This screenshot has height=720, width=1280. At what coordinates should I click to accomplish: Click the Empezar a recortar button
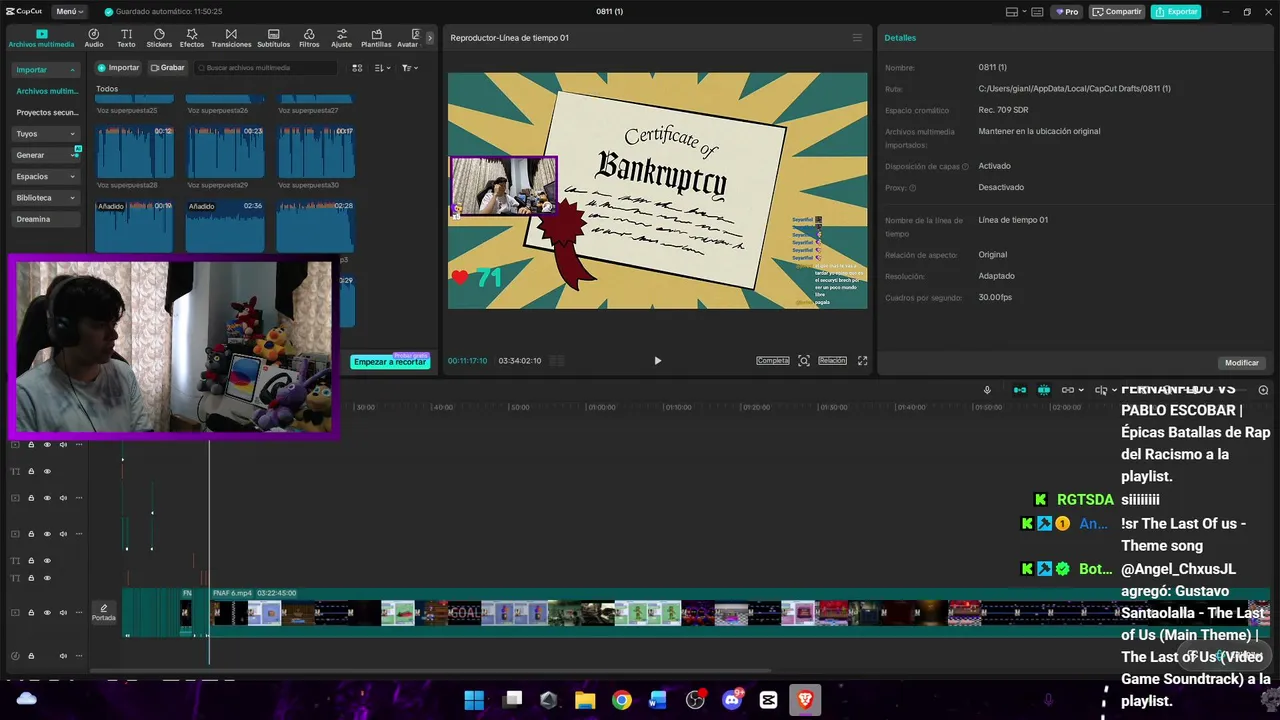(x=390, y=362)
